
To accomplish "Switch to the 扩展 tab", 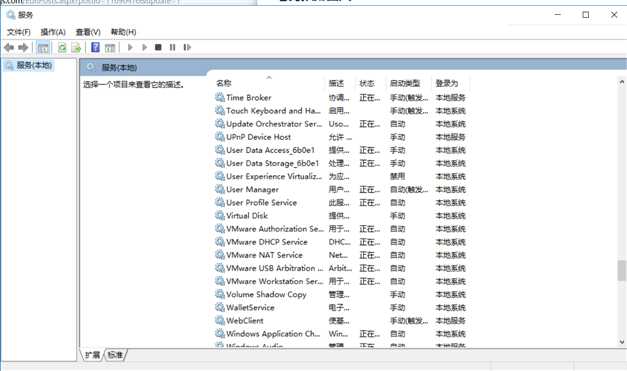I will pos(92,355).
